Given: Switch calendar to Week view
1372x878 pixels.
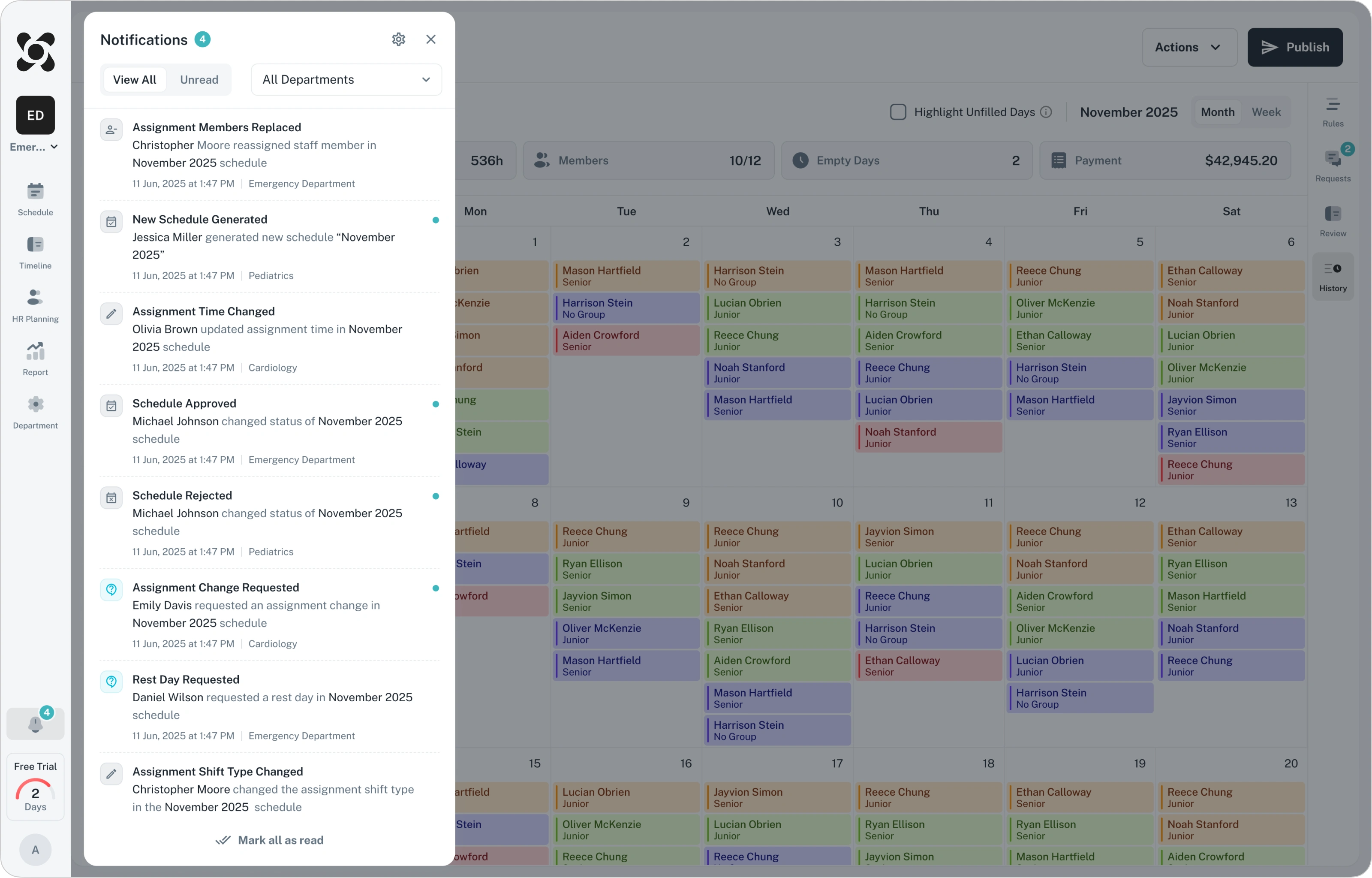Looking at the screenshot, I should pos(1265,112).
